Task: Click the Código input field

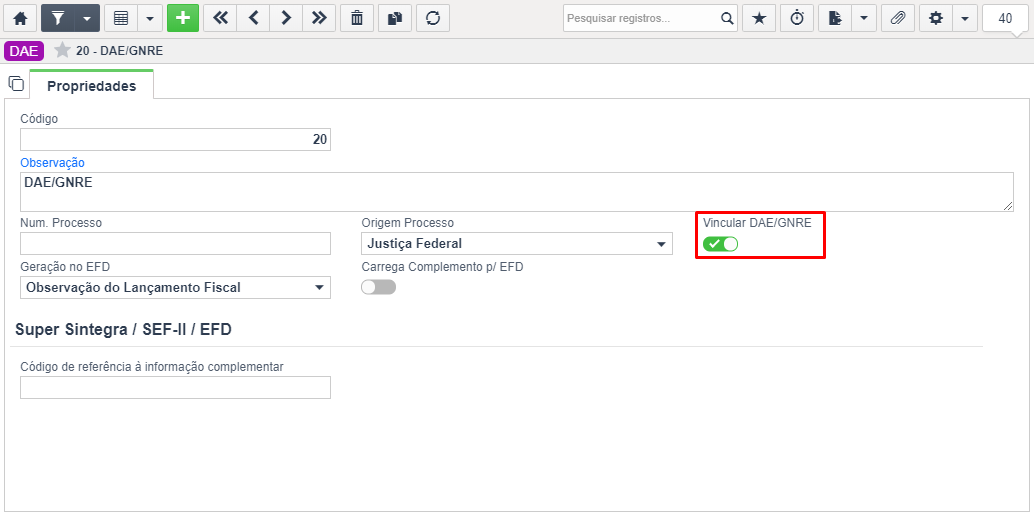Action: click(175, 140)
